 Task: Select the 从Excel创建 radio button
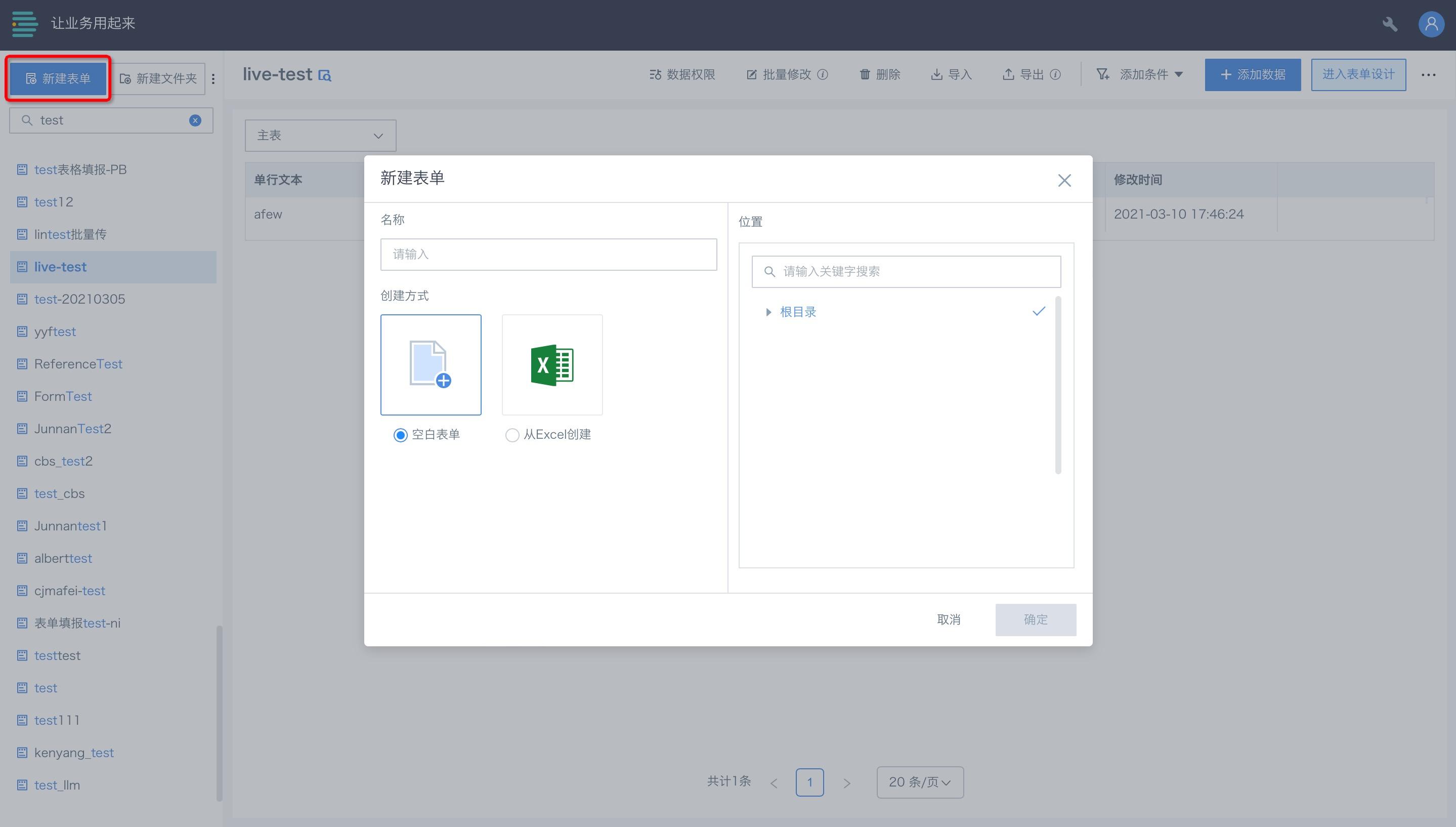click(x=512, y=435)
